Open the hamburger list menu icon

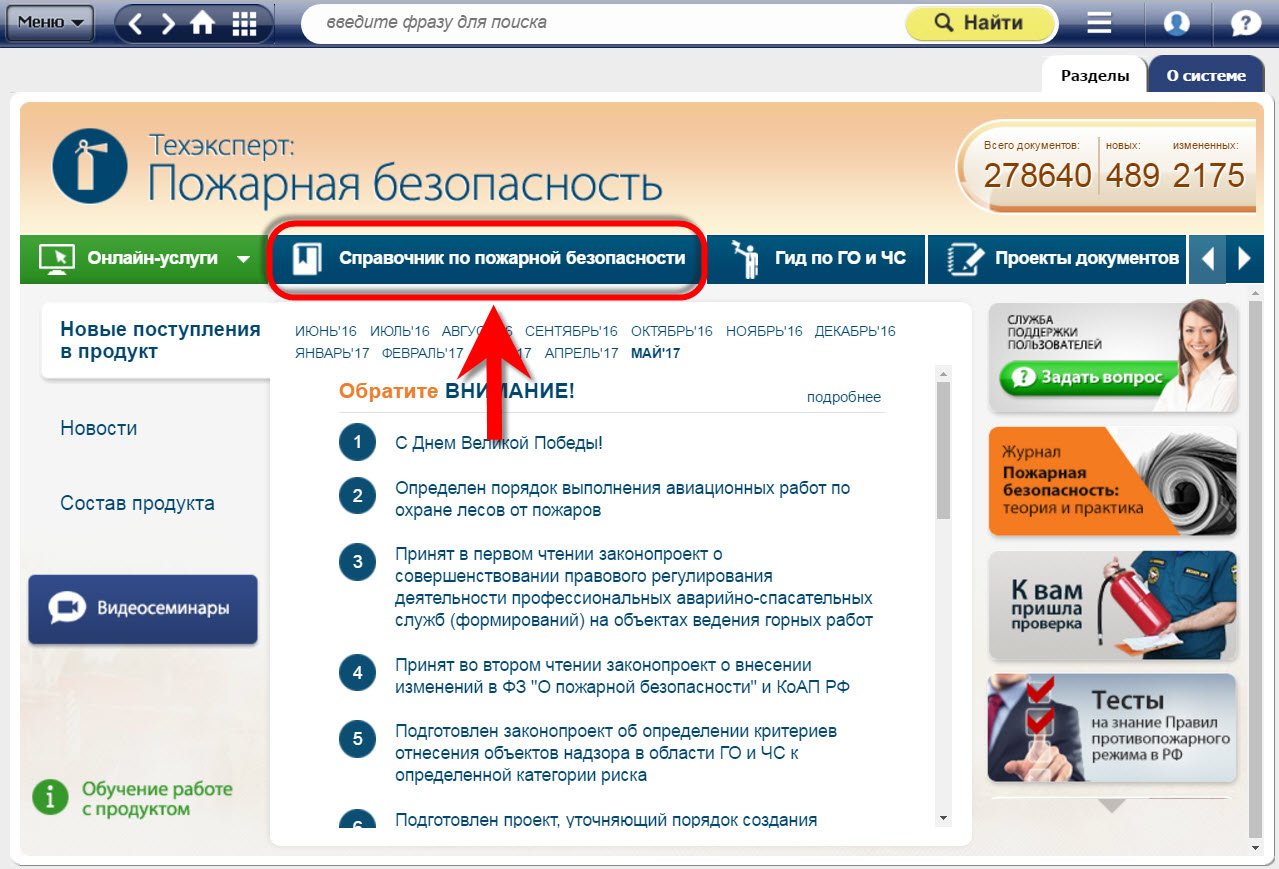pos(1099,23)
